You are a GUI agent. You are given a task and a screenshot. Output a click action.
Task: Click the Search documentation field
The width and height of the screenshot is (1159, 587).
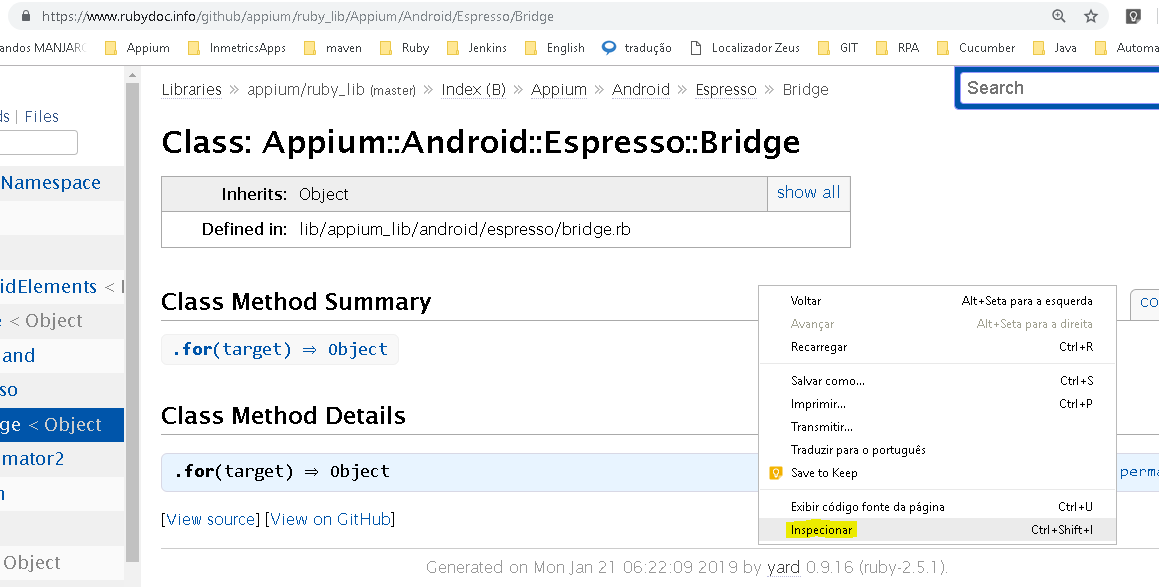tap(1058, 88)
